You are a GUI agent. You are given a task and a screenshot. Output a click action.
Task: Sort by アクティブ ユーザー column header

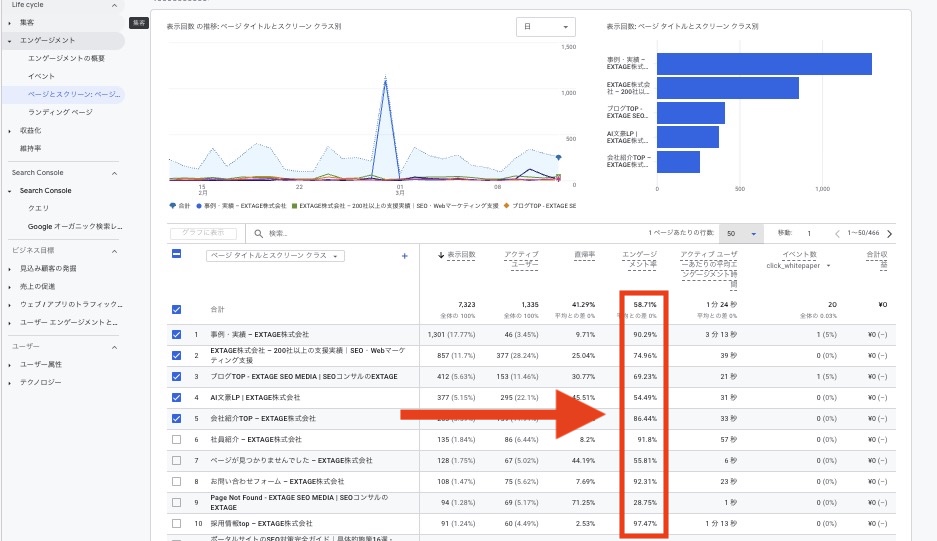click(x=521, y=259)
